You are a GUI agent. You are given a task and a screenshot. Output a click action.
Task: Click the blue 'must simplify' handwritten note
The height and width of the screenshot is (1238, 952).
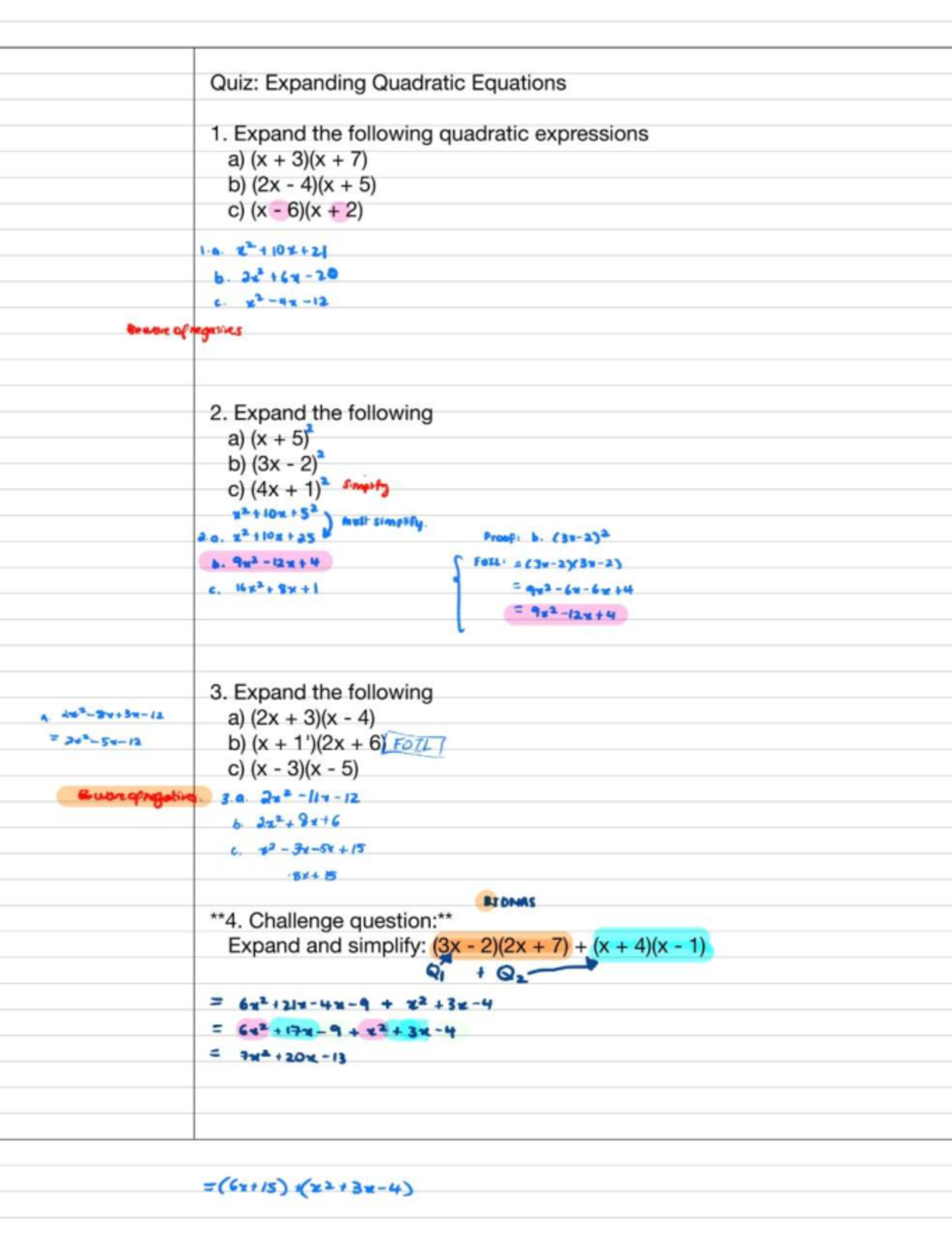click(x=384, y=522)
